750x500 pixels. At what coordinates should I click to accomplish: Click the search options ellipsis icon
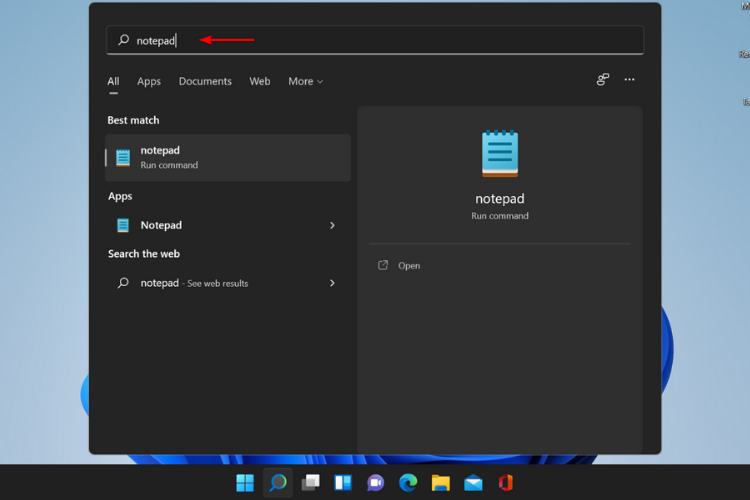629,80
